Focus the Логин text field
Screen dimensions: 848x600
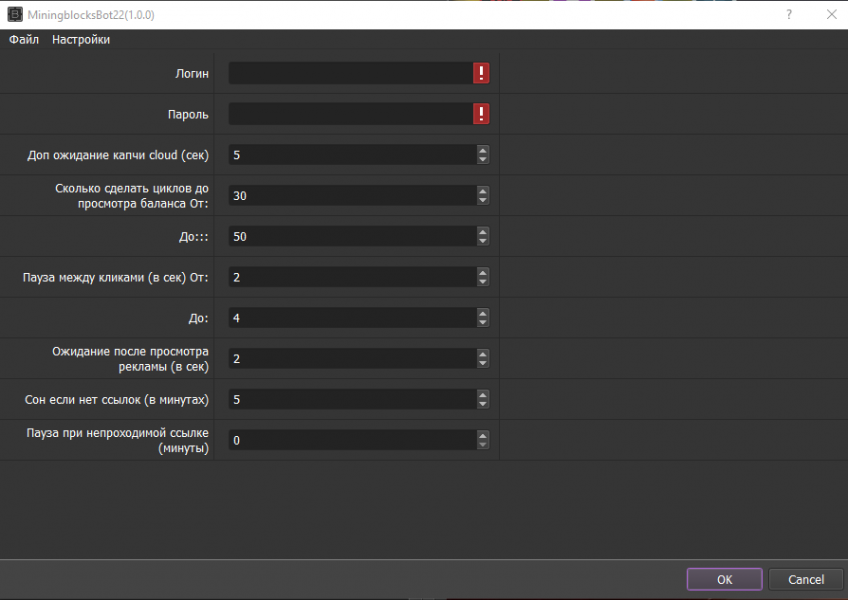[x=350, y=73]
